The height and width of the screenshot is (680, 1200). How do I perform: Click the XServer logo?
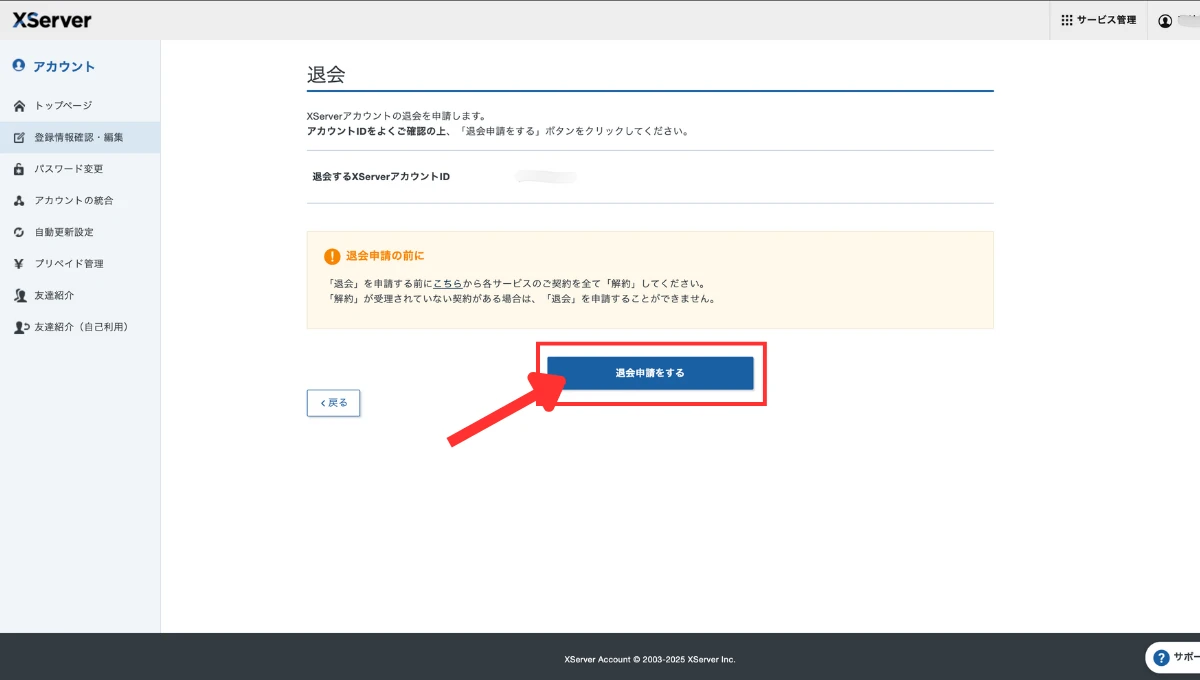[x=51, y=20]
